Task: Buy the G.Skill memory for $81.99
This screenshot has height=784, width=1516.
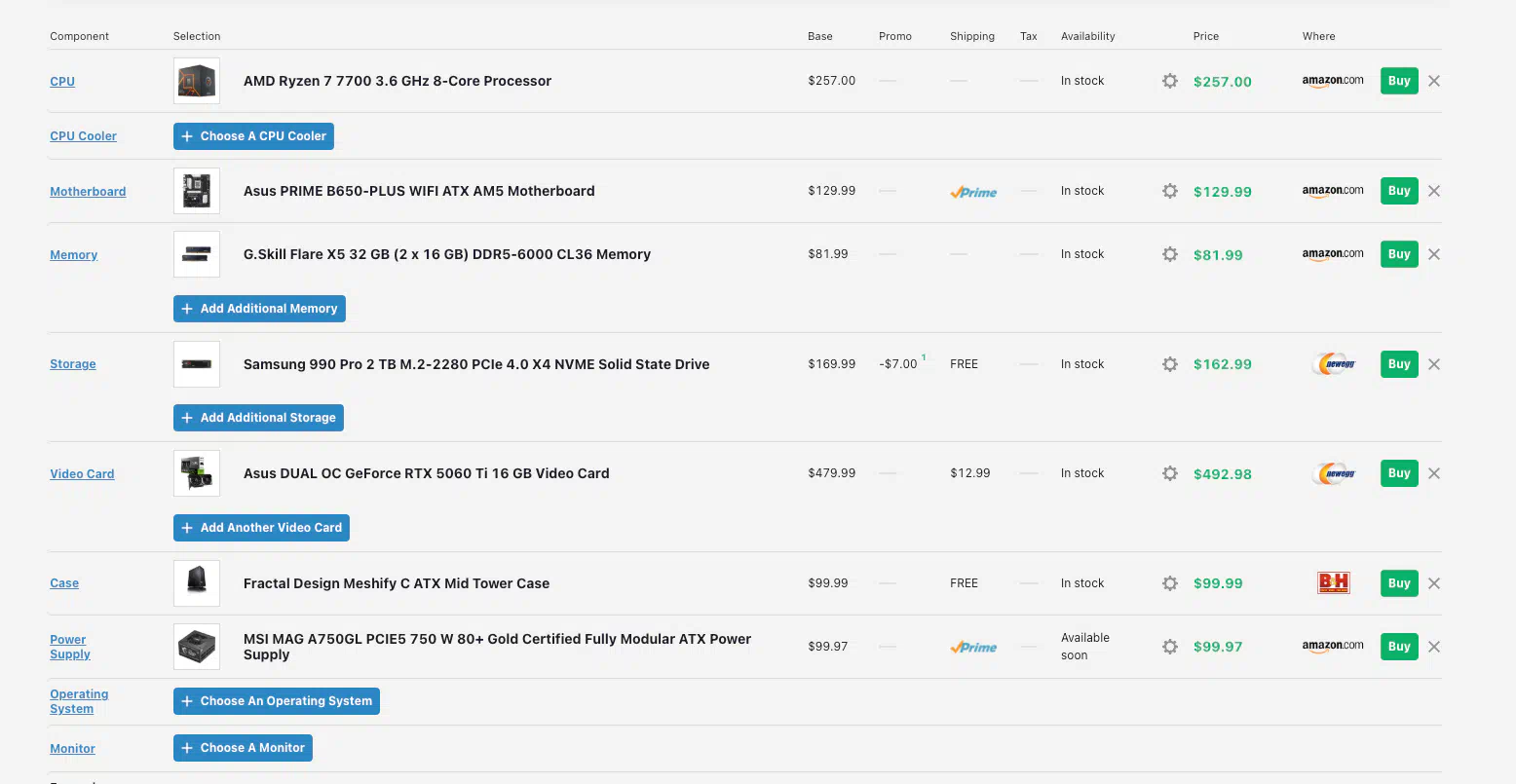Action: click(1399, 254)
